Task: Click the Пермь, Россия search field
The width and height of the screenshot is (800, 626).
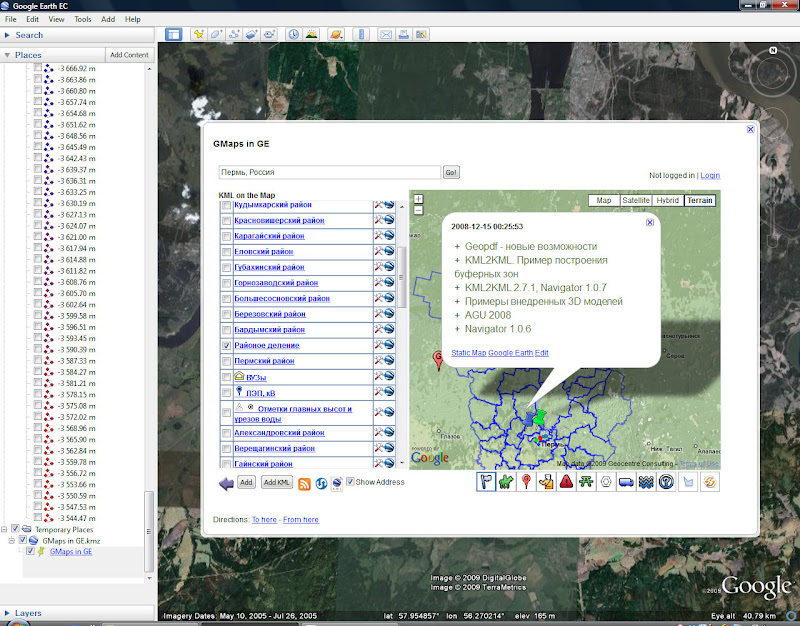Action: tap(330, 172)
